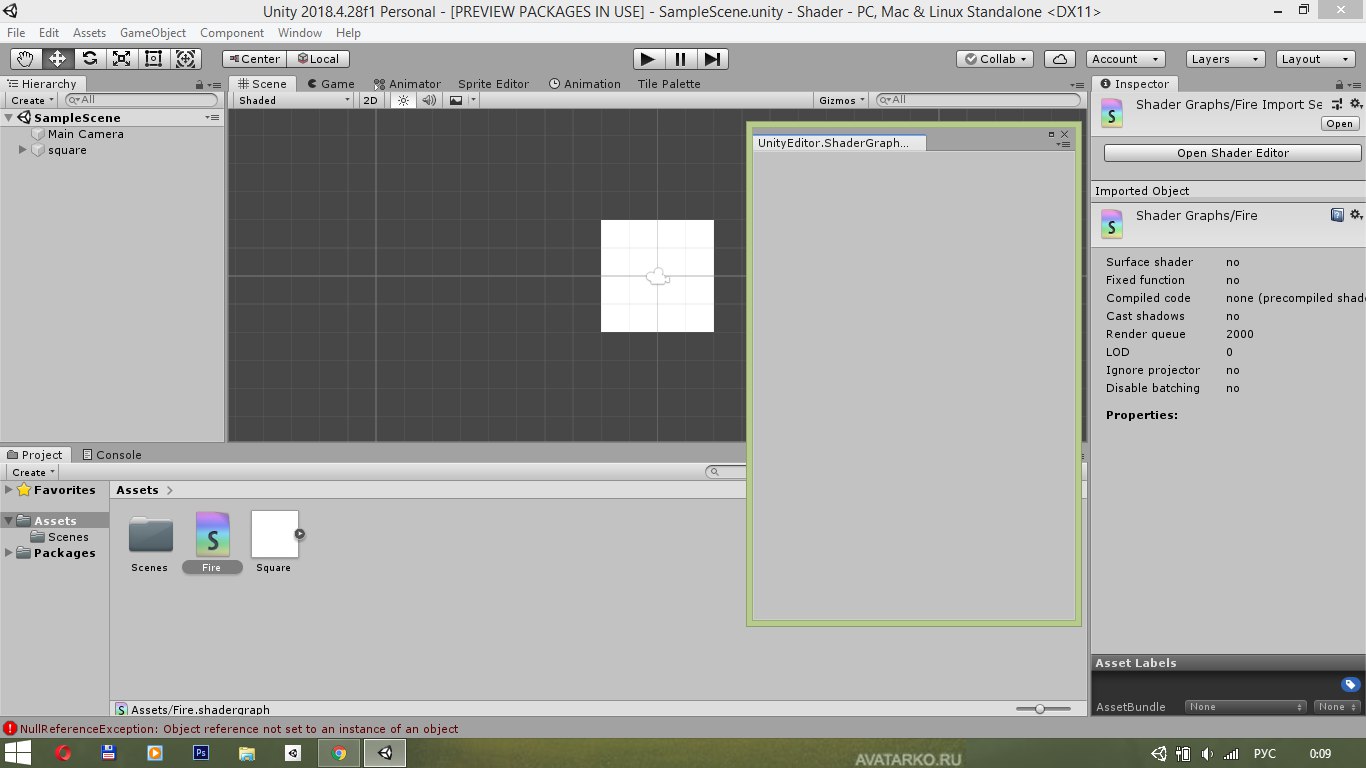Select the Square sprite asset

point(274,542)
